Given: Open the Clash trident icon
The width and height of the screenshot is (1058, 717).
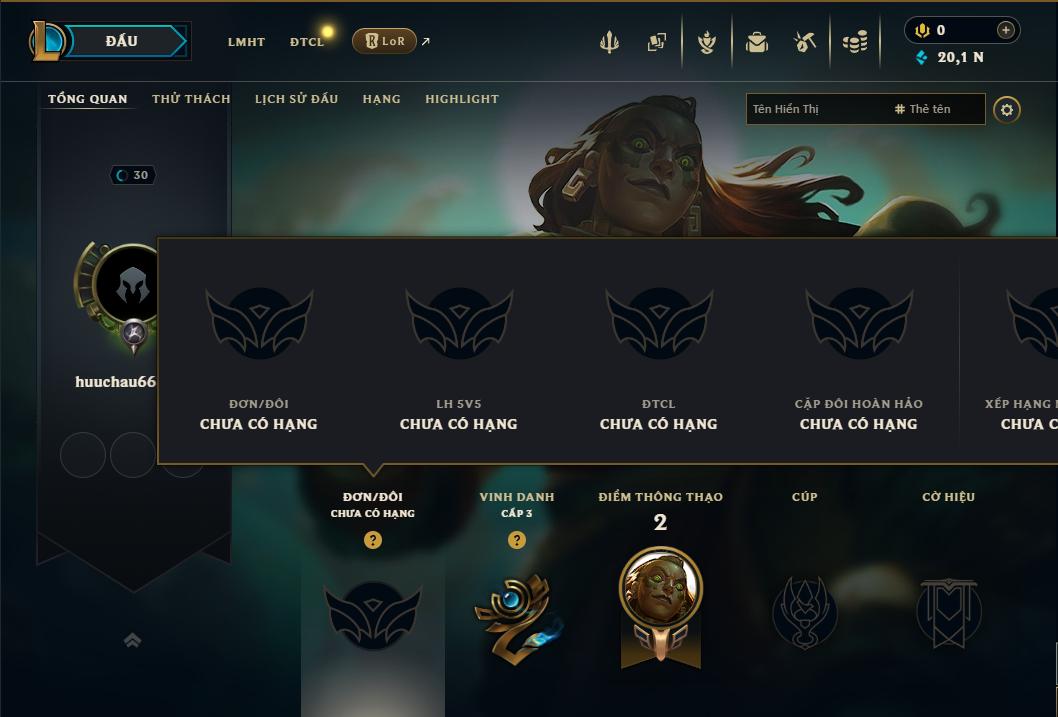Looking at the screenshot, I should 609,42.
